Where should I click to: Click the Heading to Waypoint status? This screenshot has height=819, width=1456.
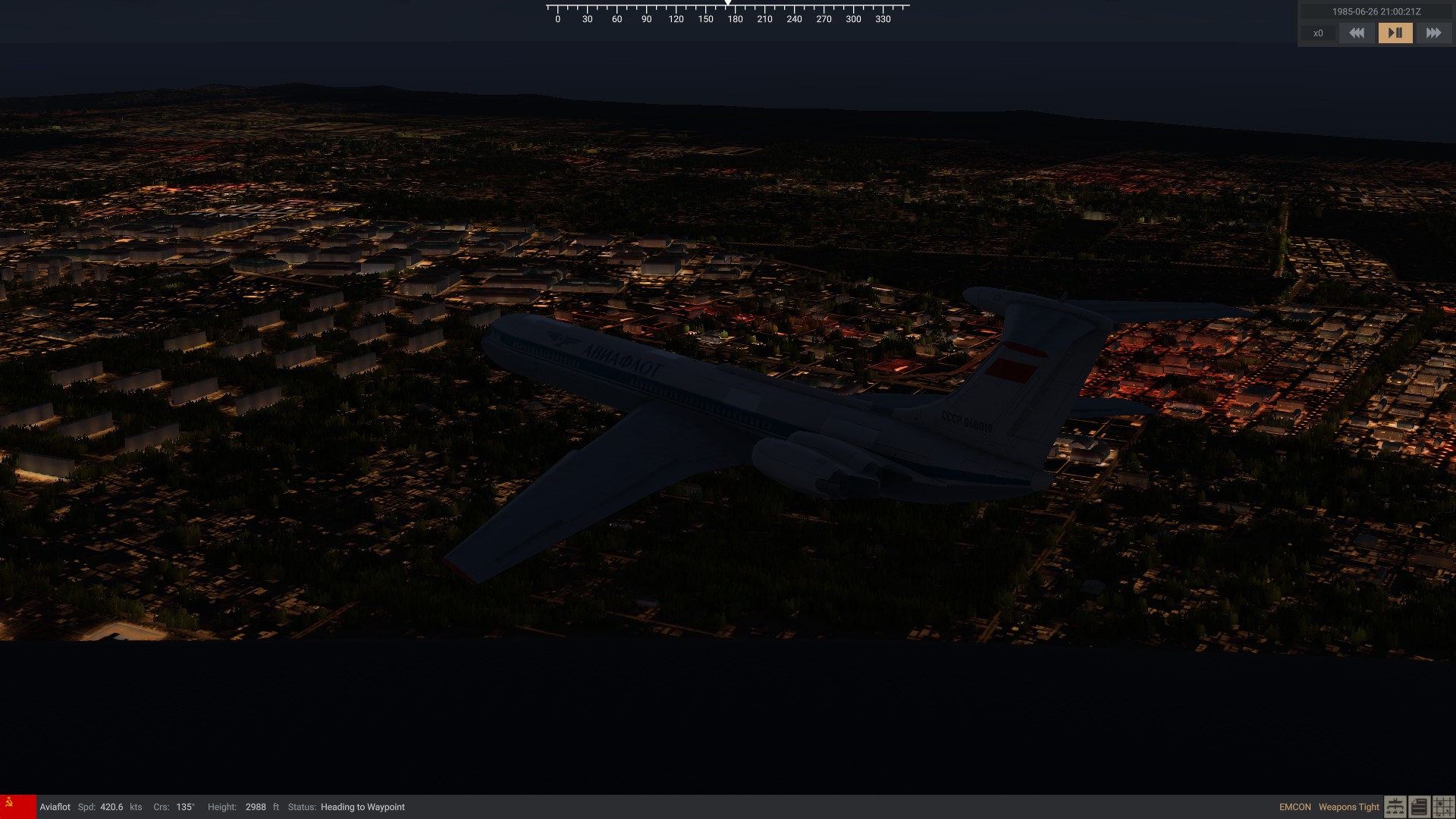pyautogui.click(x=362, y=807)
